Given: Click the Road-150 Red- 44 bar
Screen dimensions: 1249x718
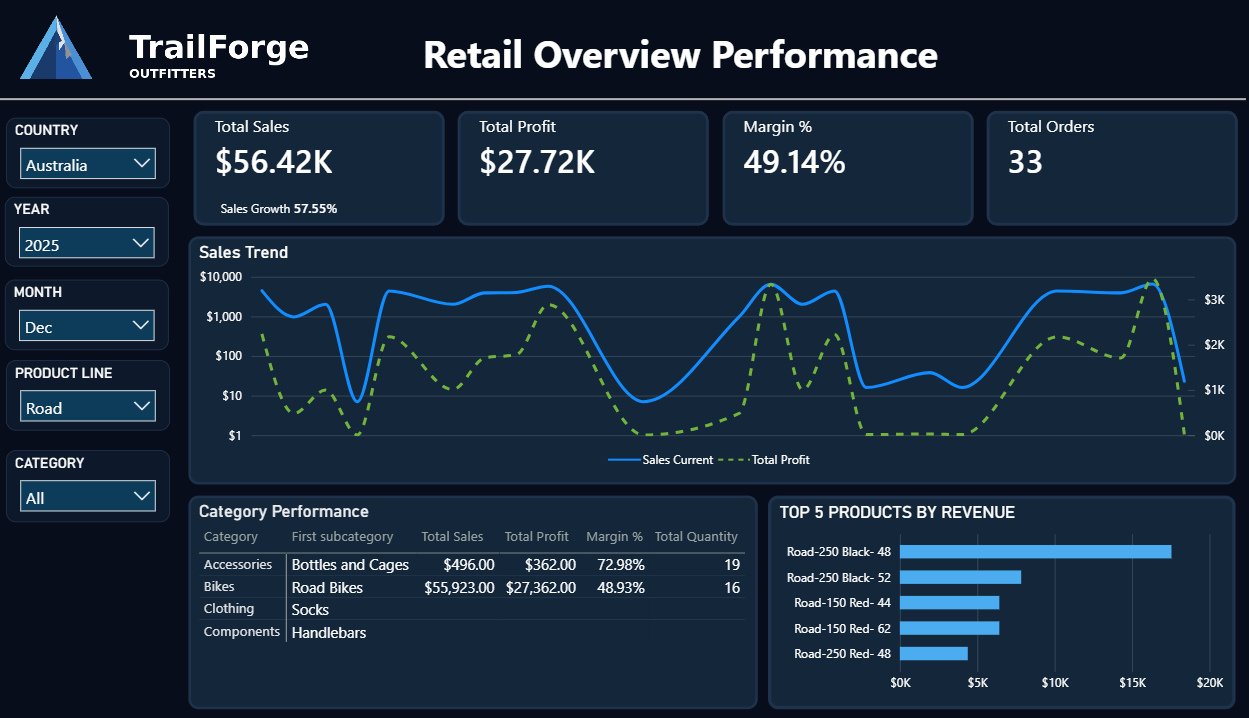Looking at the screenshot, I should [950, 602].
